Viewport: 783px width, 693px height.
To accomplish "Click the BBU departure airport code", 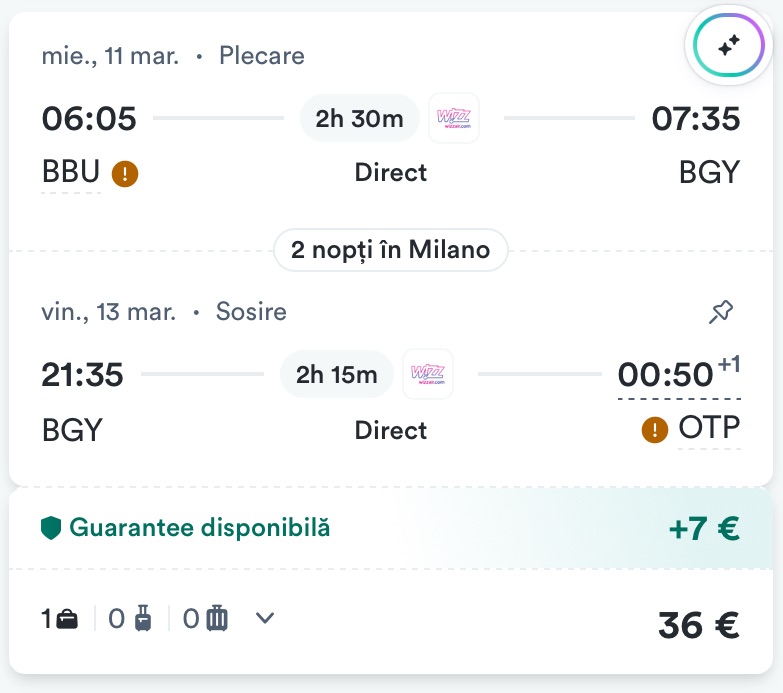I will [x=71, y=173].
